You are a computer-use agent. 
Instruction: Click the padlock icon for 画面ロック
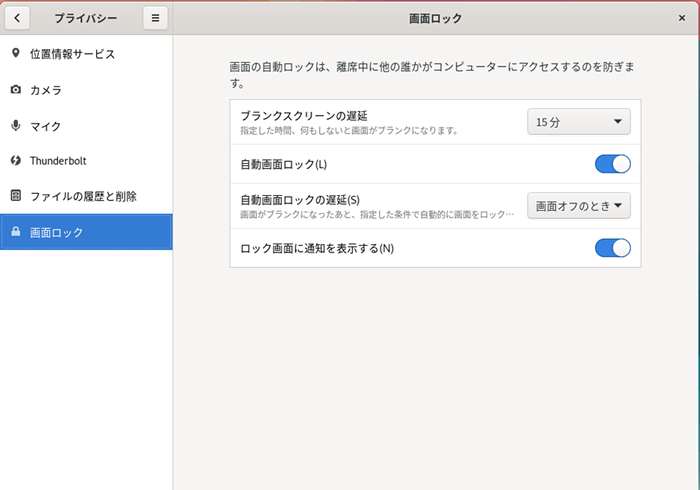coord(16,232)
